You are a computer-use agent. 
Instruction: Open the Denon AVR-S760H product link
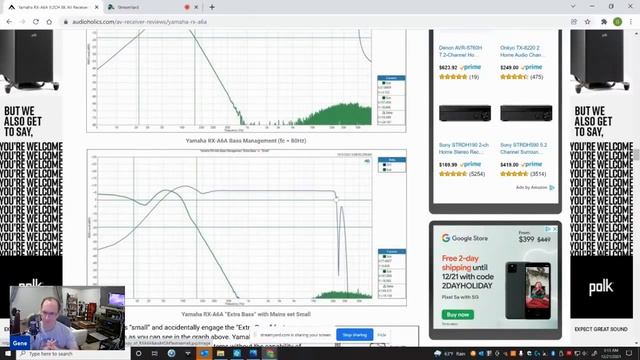coord(460,51)
